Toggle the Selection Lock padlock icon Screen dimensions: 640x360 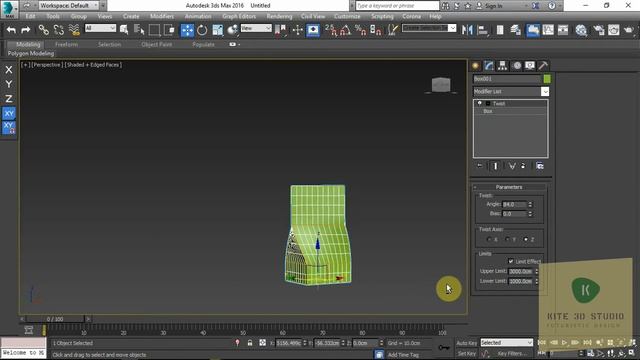[250, 343]
